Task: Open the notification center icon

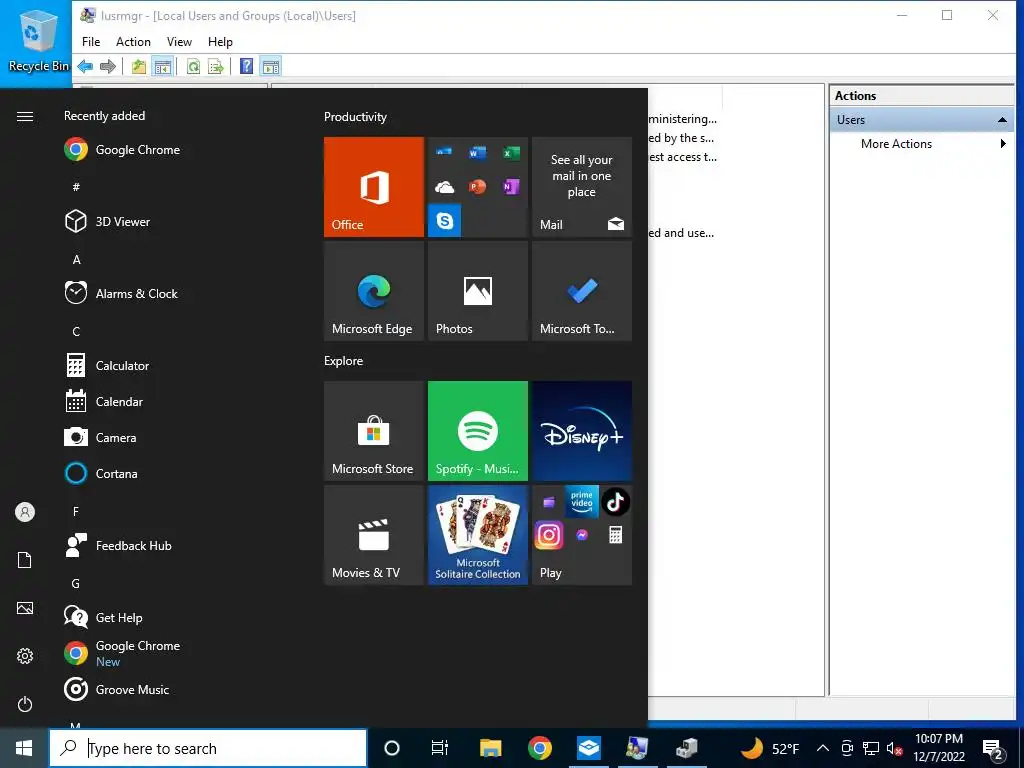Action: 993,749
